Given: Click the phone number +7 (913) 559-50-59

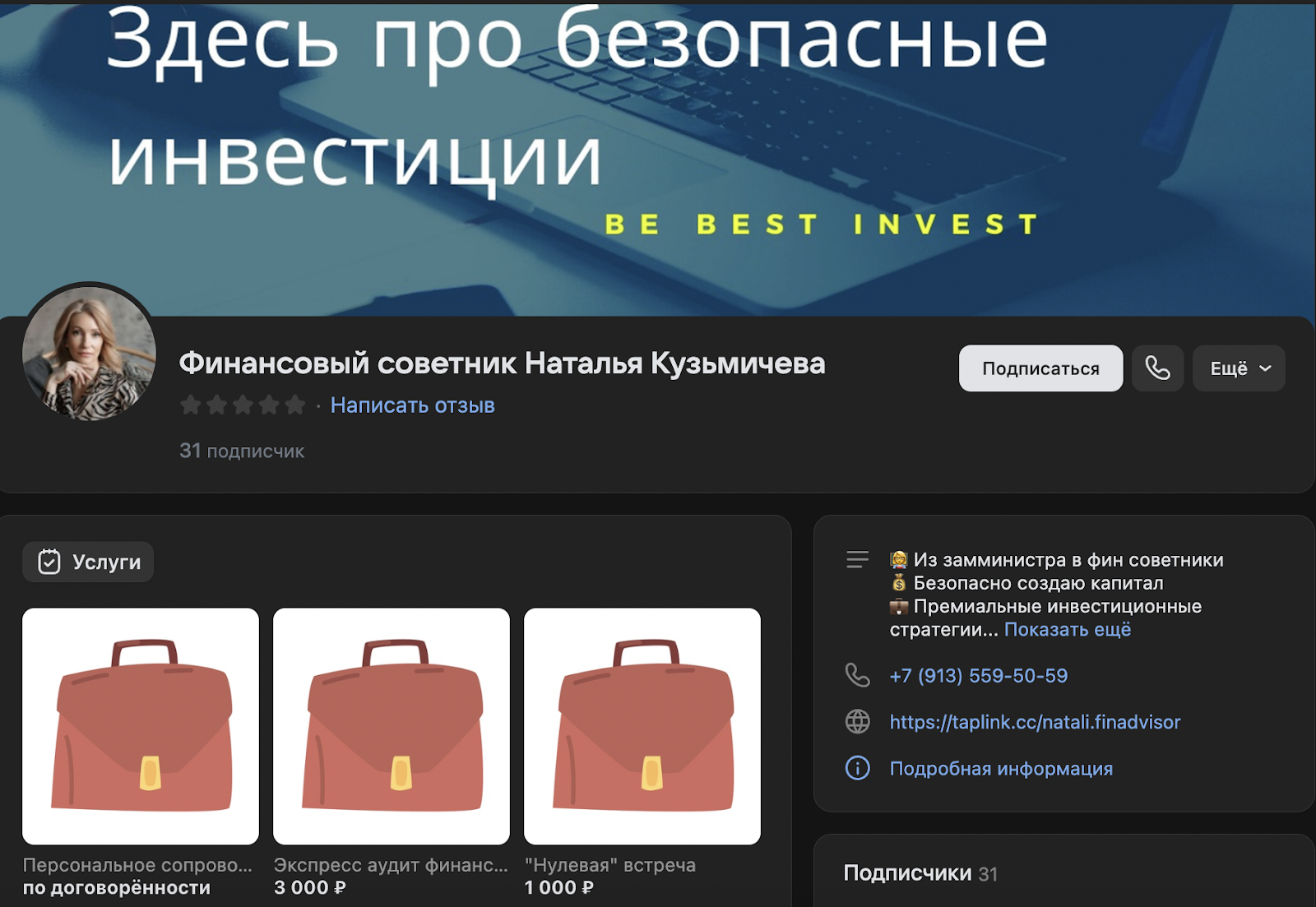Looking at the screenshot, I should coord(979,676).
